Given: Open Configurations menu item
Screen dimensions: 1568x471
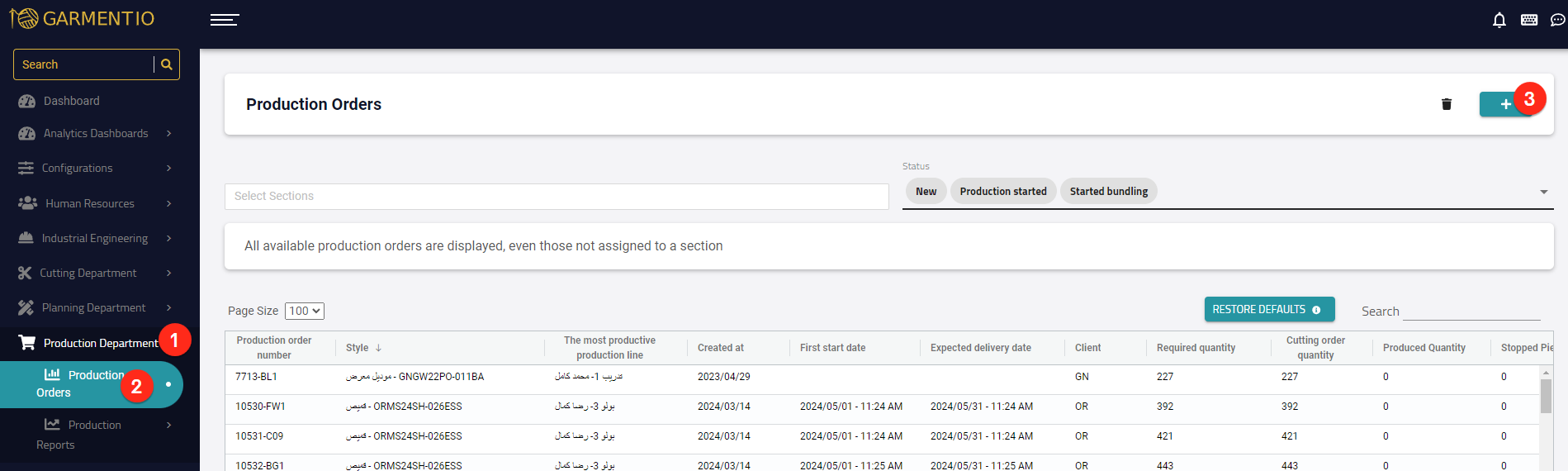Looking at the screenshot, I should click(78, 168).
